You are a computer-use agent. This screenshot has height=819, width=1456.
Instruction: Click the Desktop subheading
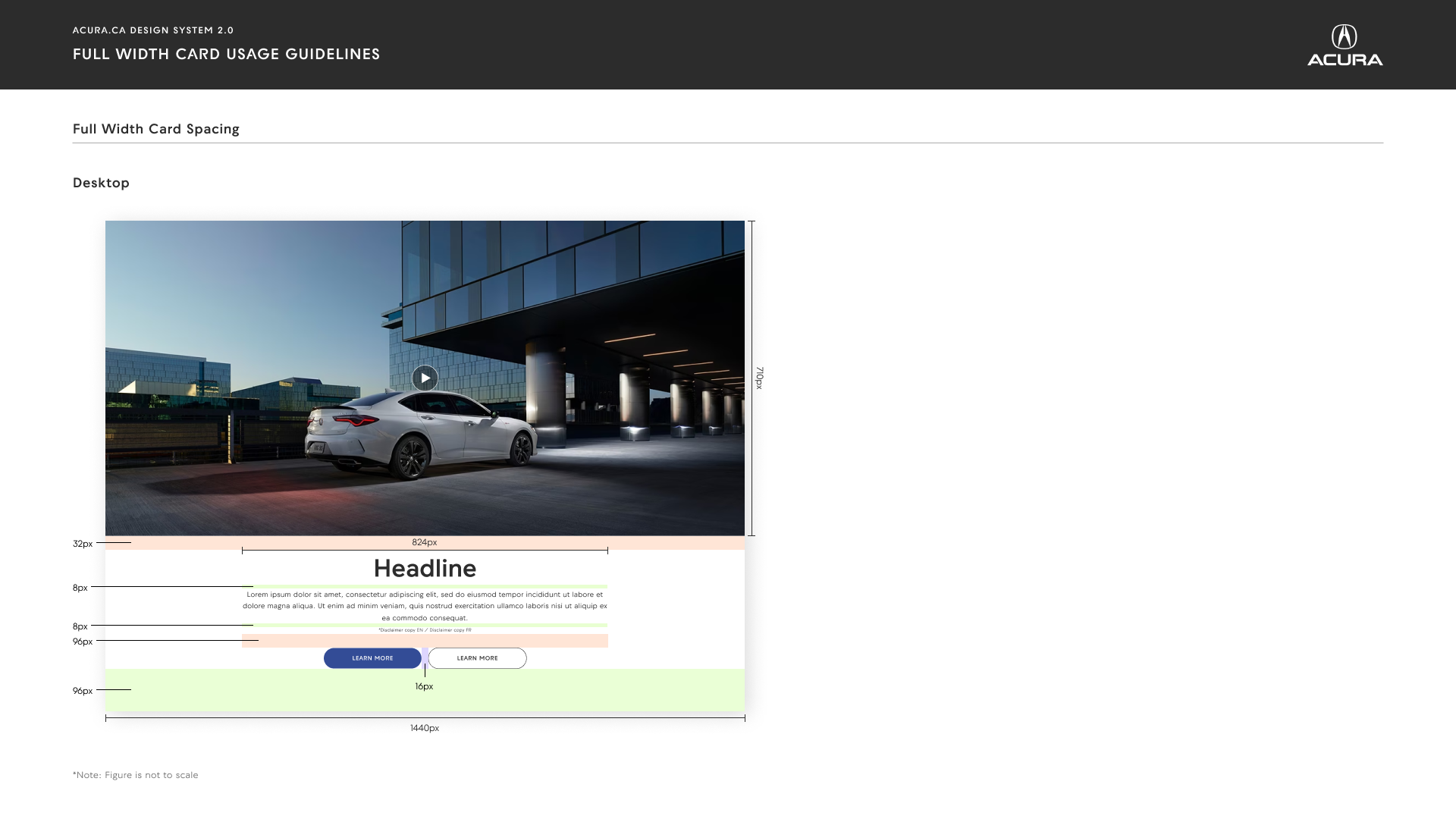pyautogui.click(x=101, y=183)
